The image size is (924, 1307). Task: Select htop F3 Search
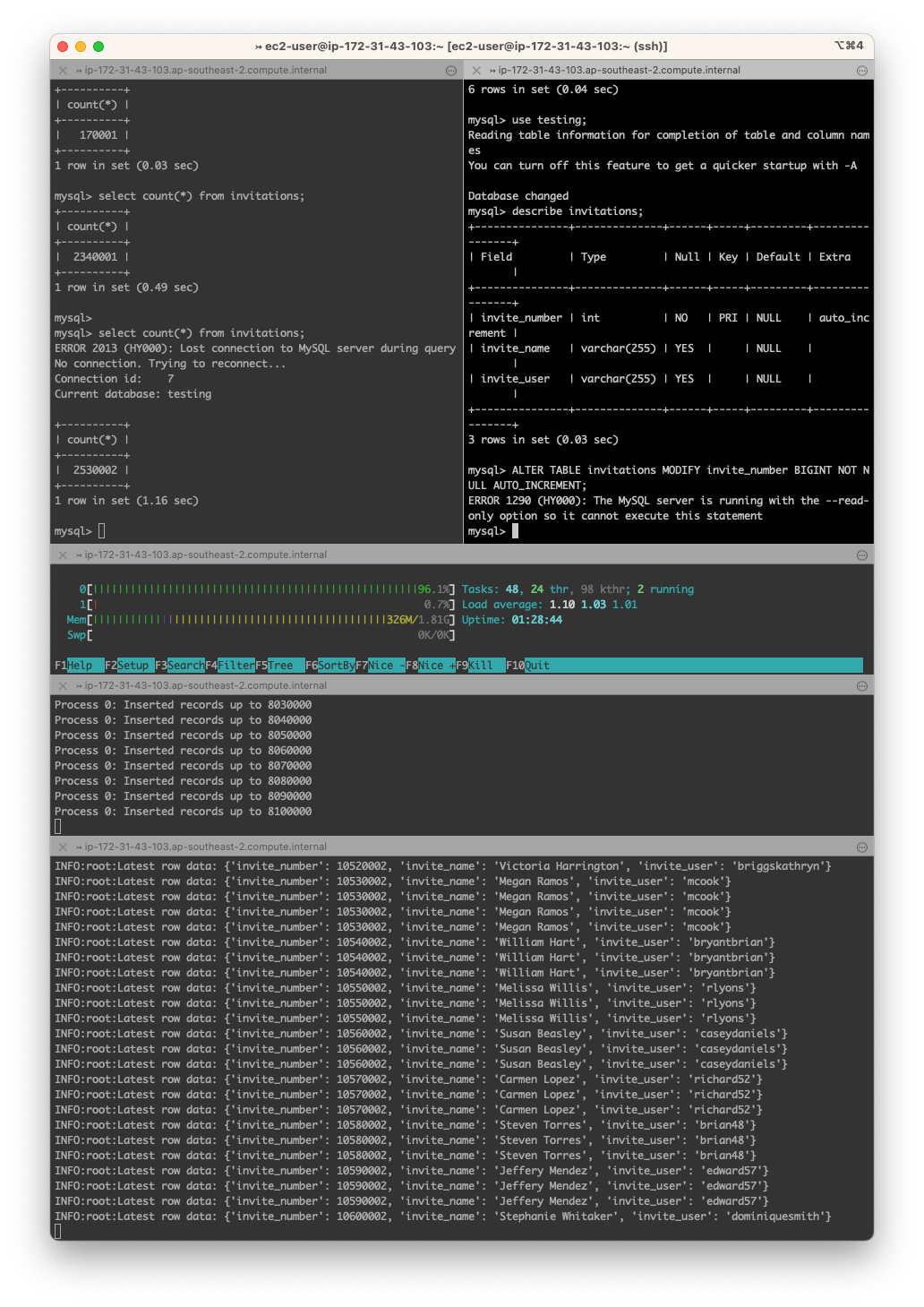pyautogui.click(x=180, y=665)
